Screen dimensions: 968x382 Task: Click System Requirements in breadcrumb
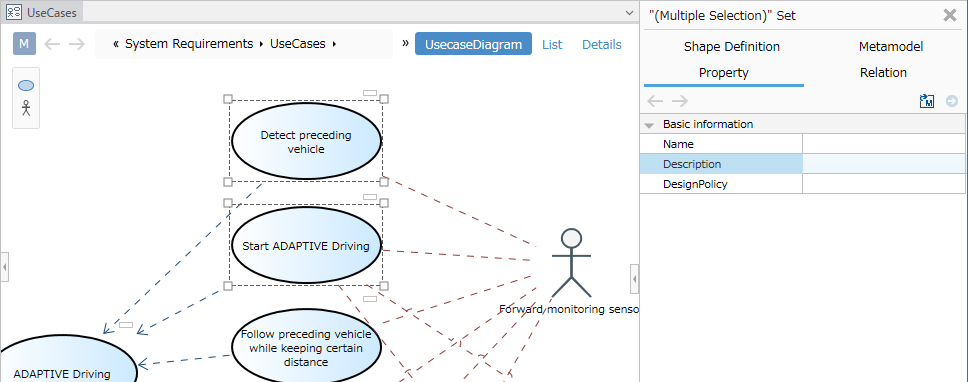[x=189, y=44]
